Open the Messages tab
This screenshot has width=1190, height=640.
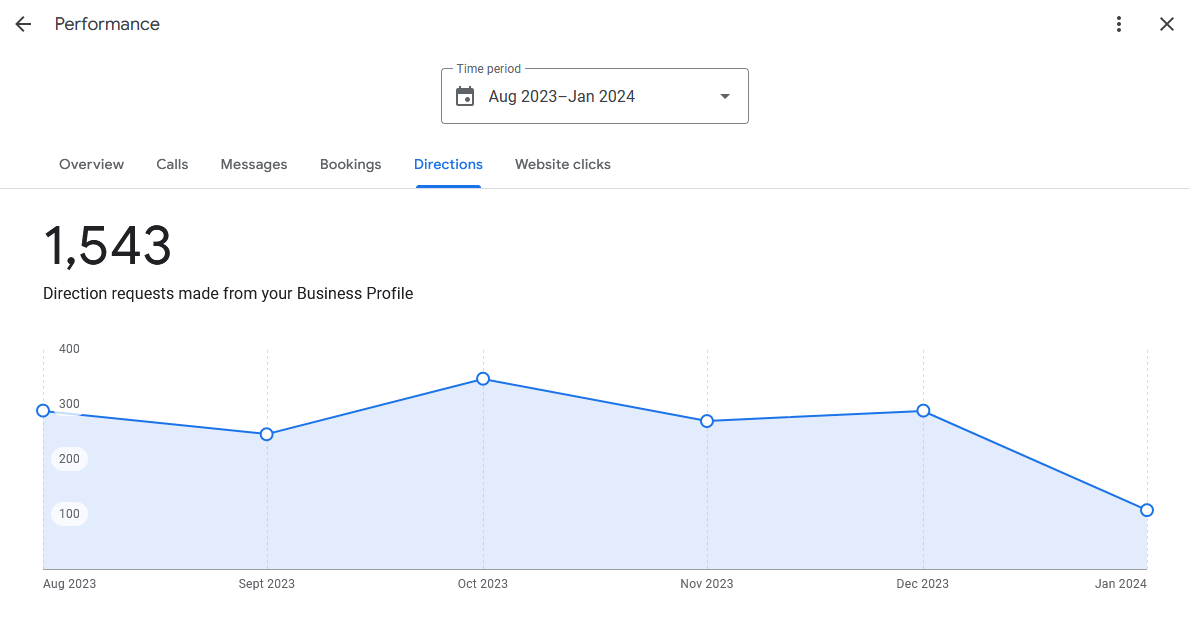coord(253,164)
